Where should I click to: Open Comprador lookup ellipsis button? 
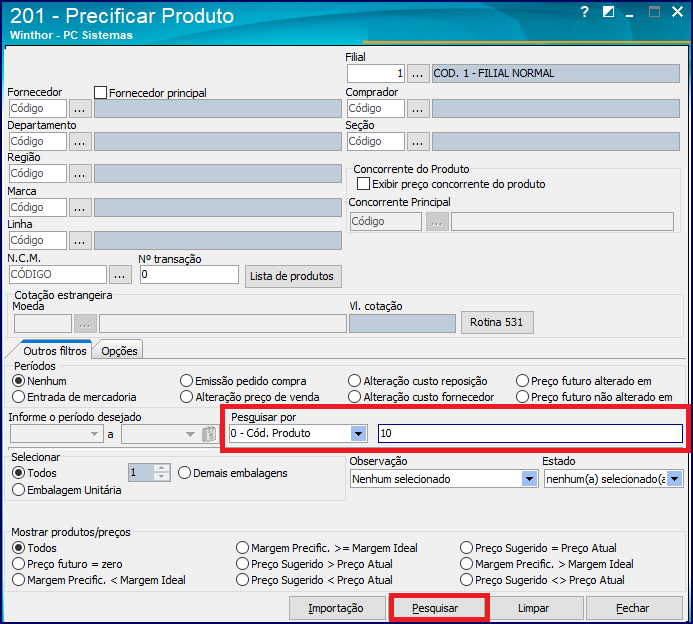click(x=418, y=109)
